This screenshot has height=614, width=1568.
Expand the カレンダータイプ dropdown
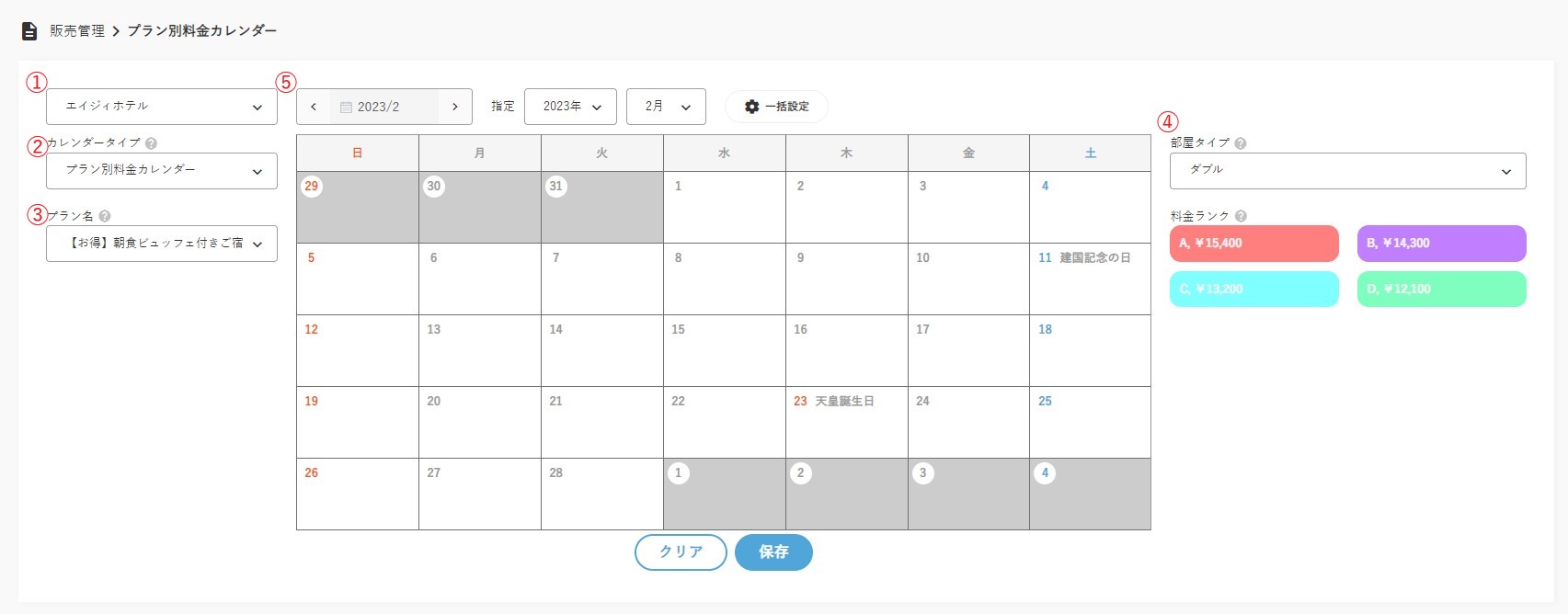click(162, 171)
